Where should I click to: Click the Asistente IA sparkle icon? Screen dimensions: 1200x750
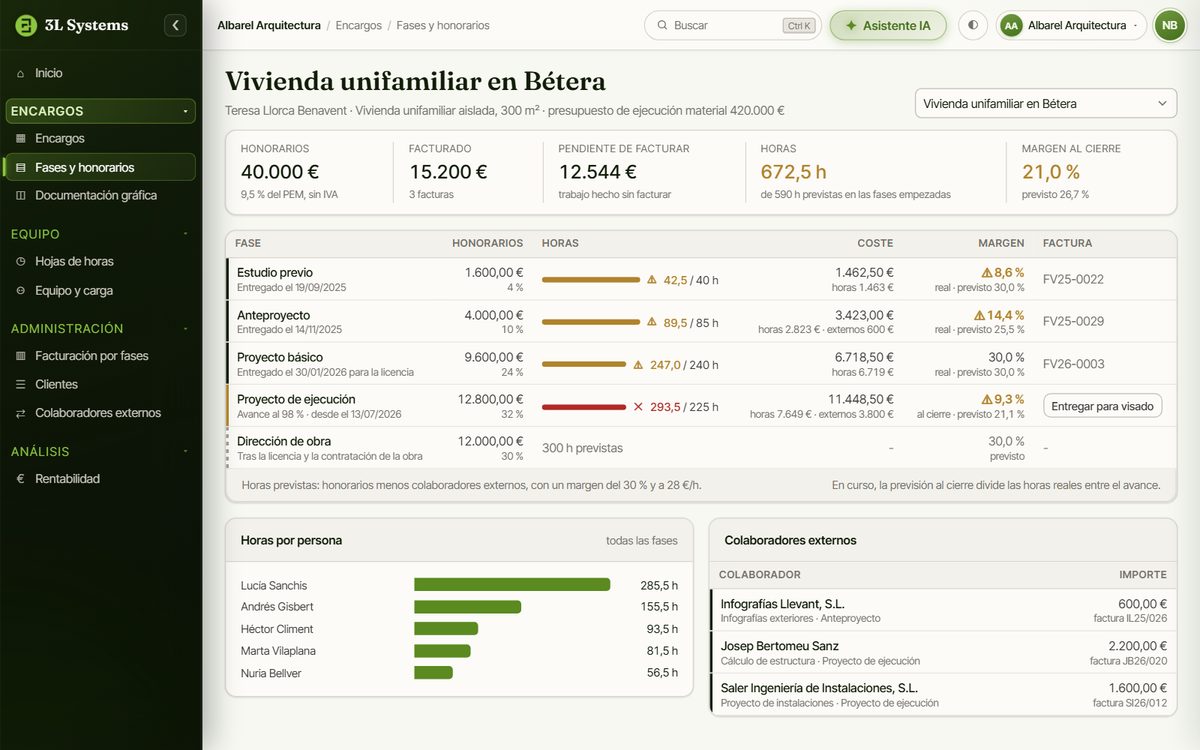851,25
